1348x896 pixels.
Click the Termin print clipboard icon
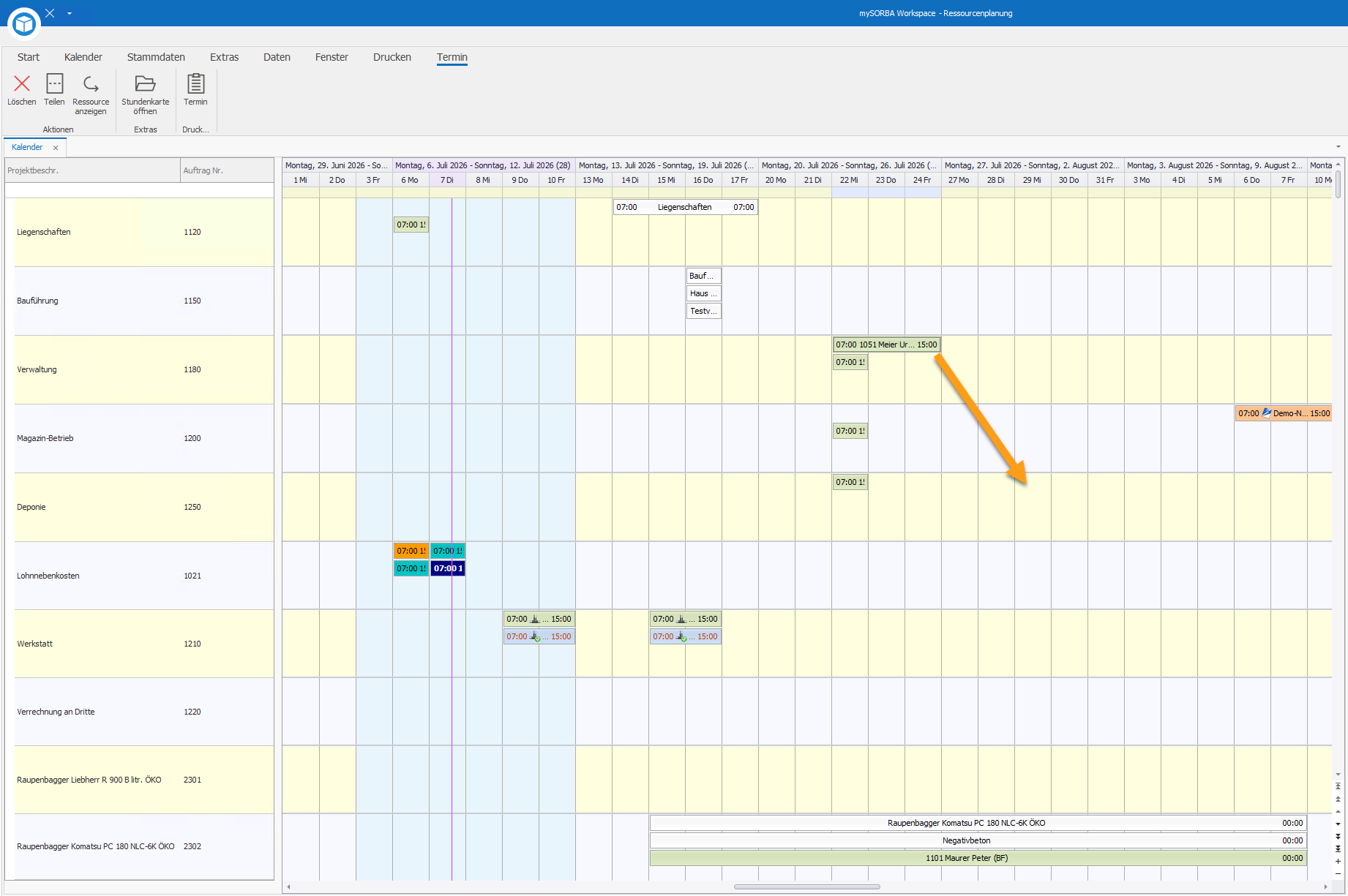point(195,83)
